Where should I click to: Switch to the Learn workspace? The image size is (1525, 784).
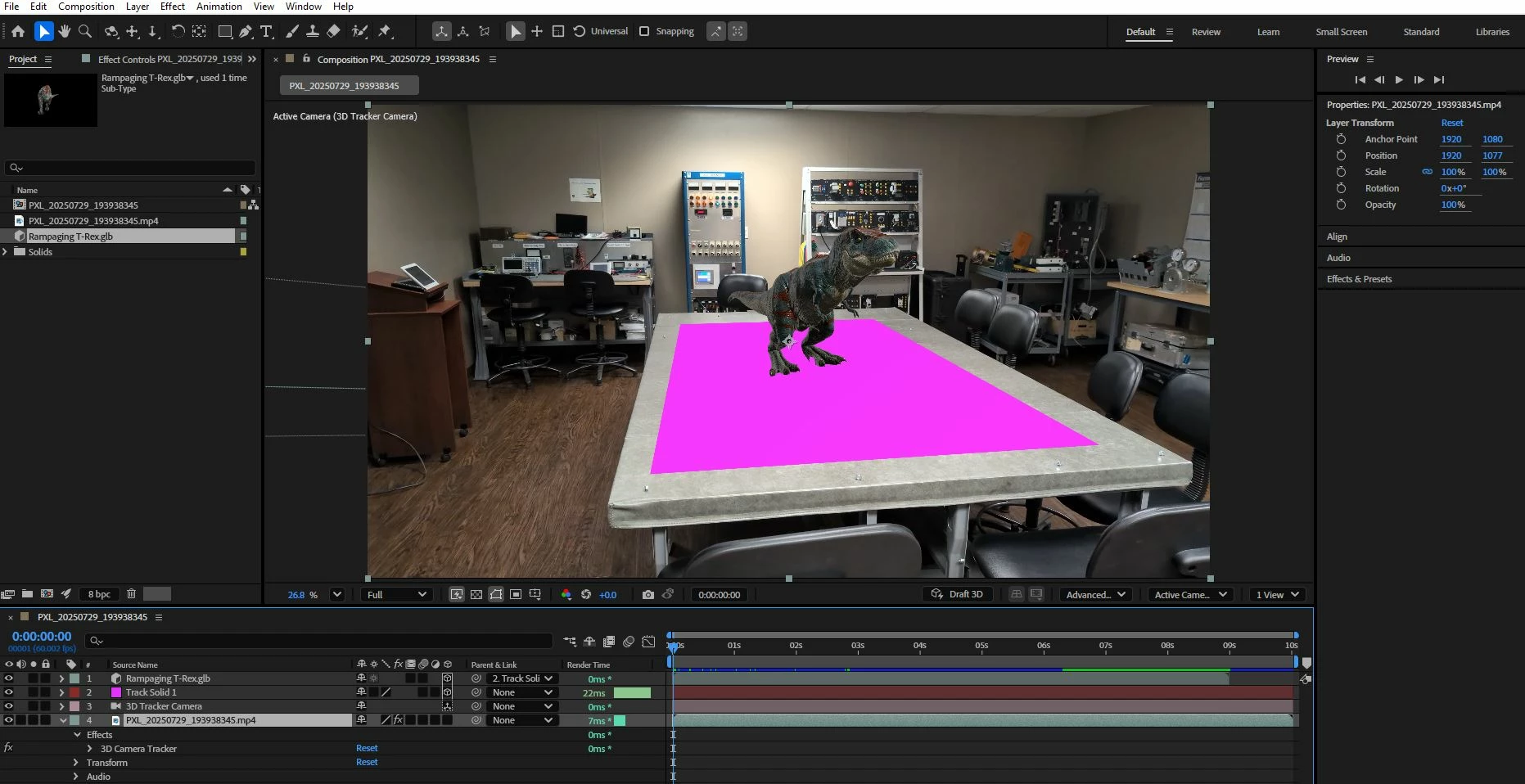tap(1268, 32)
